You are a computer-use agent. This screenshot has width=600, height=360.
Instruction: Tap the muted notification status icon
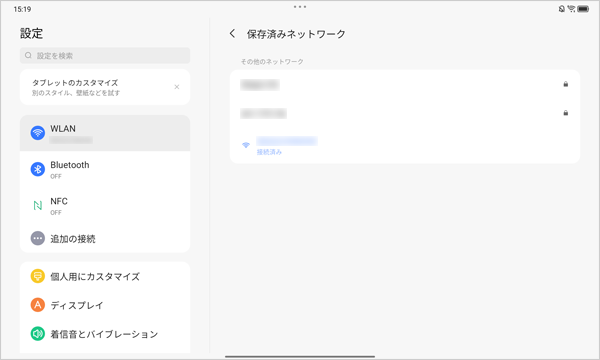(561, 9)
